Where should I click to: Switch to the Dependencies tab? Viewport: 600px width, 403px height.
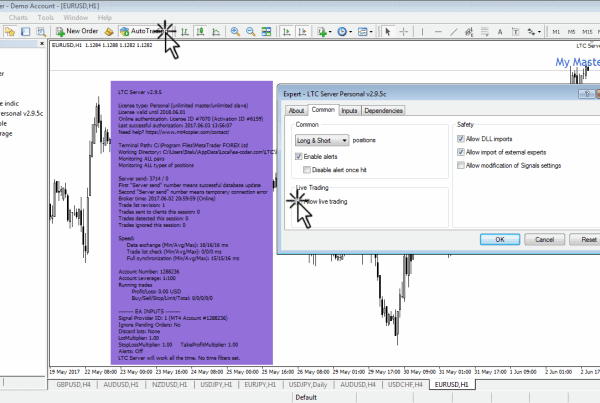[383, 111]
